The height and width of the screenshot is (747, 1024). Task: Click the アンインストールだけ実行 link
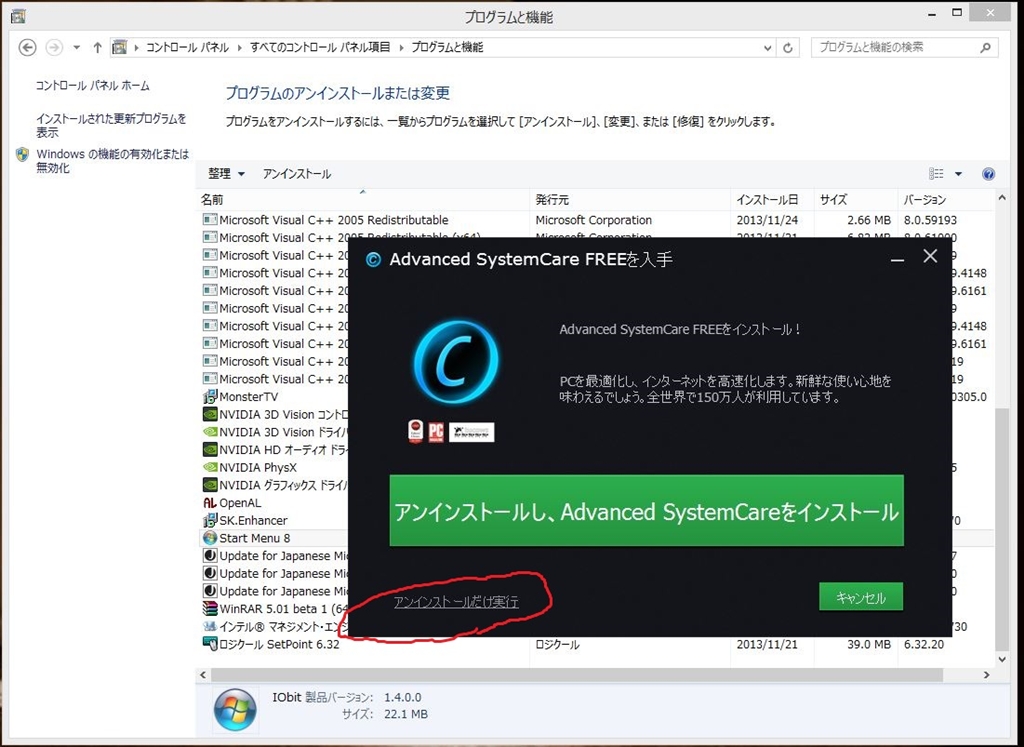point(456,601)
